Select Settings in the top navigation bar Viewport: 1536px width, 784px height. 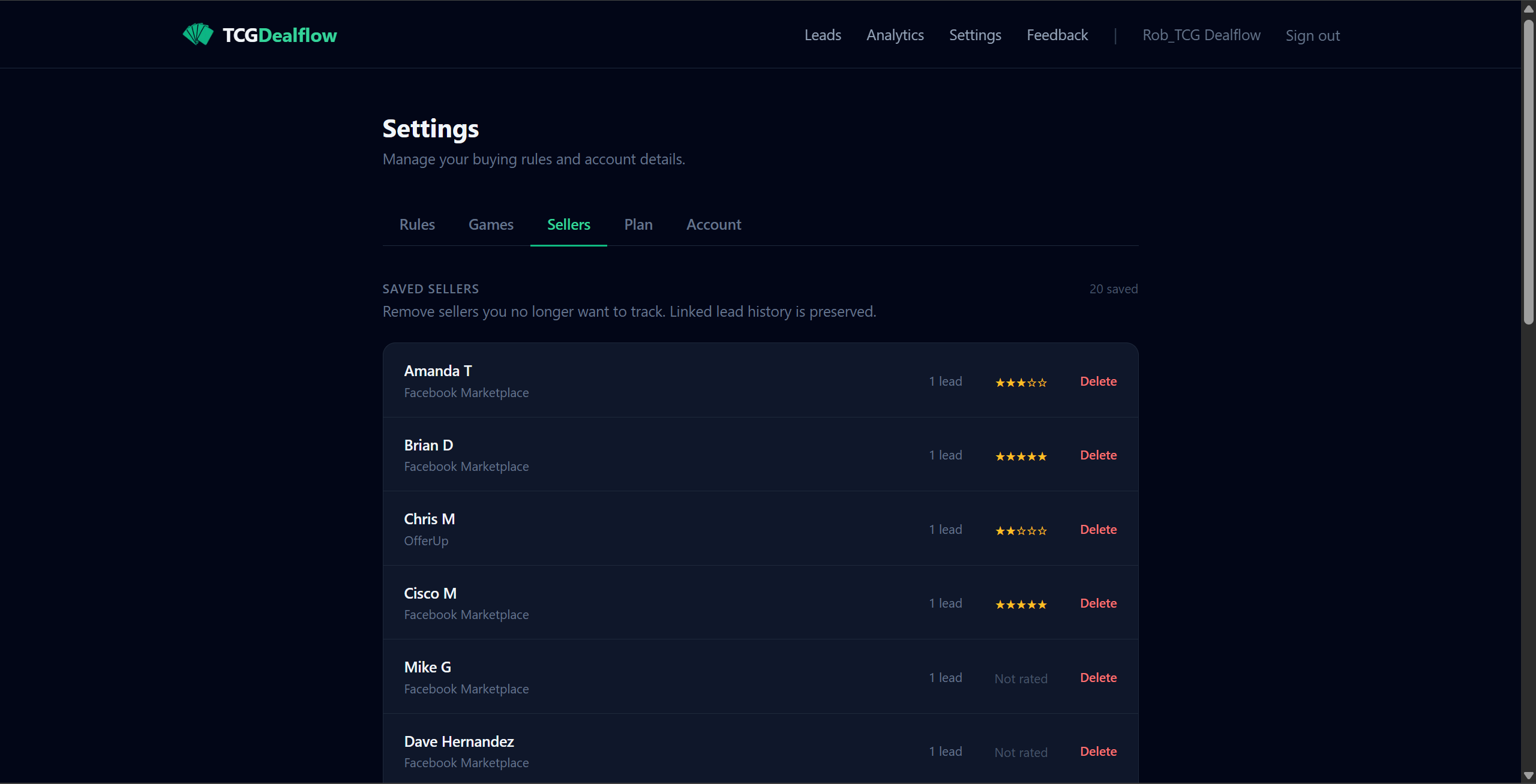point(975,35)
